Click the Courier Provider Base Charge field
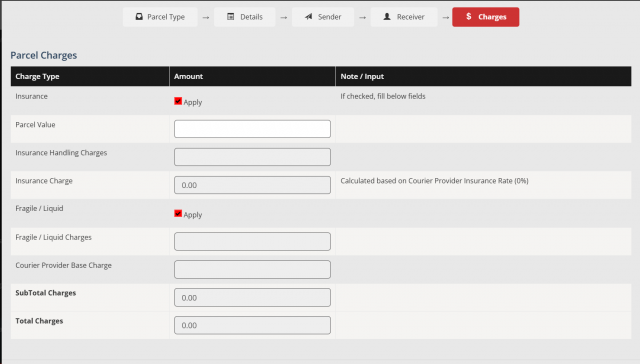 (252, 269)
